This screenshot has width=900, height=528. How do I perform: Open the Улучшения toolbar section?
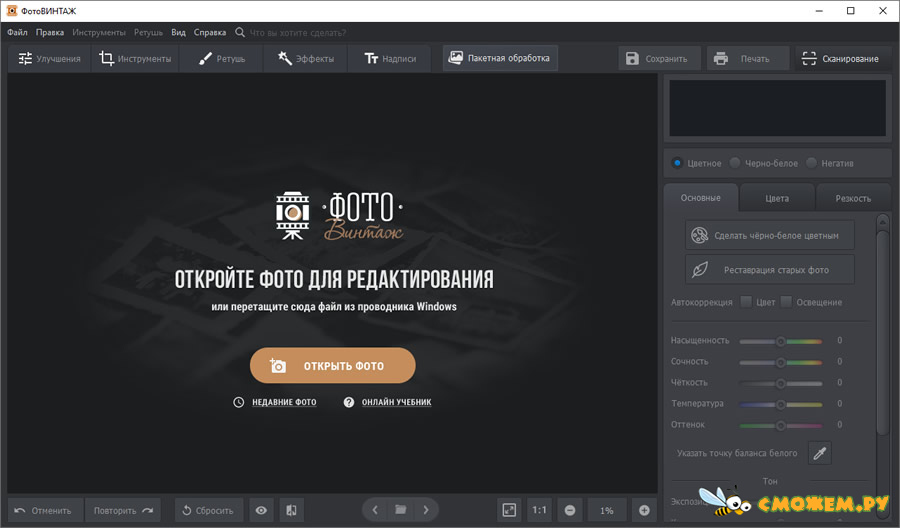[x=49, y=59]
